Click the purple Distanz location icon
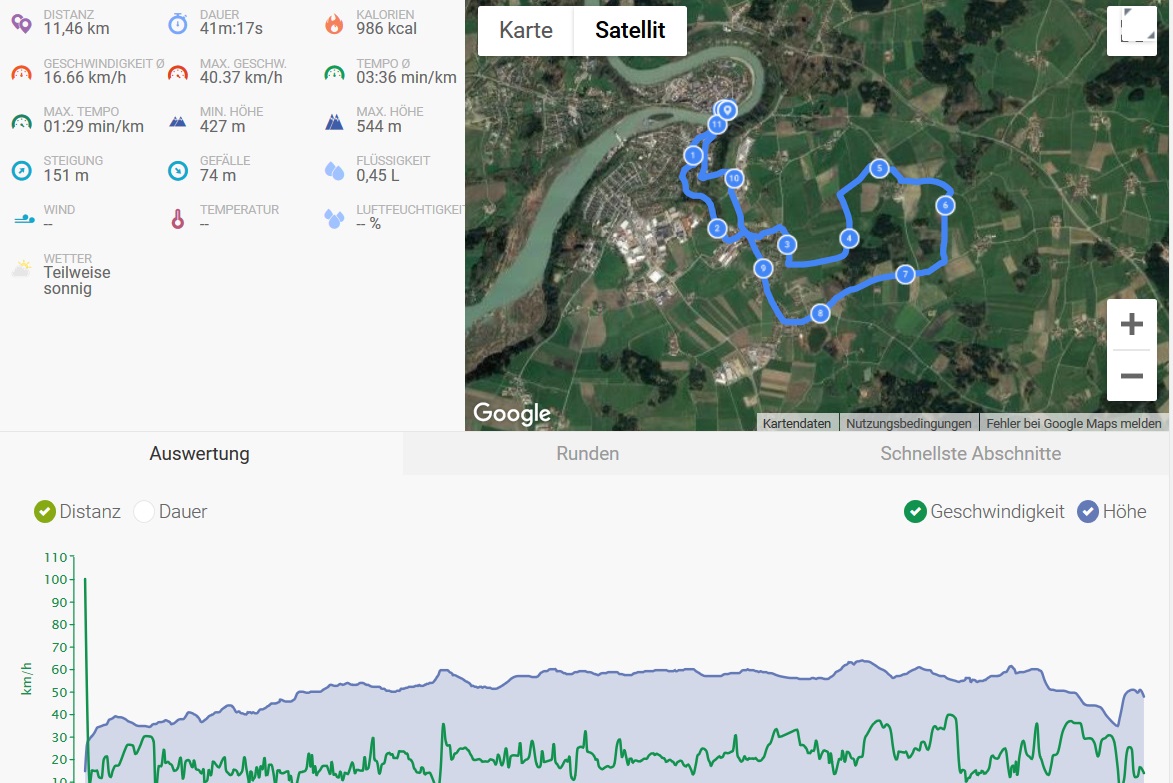This screenshot has height=783, width=1173. click(x=21, y=23)
